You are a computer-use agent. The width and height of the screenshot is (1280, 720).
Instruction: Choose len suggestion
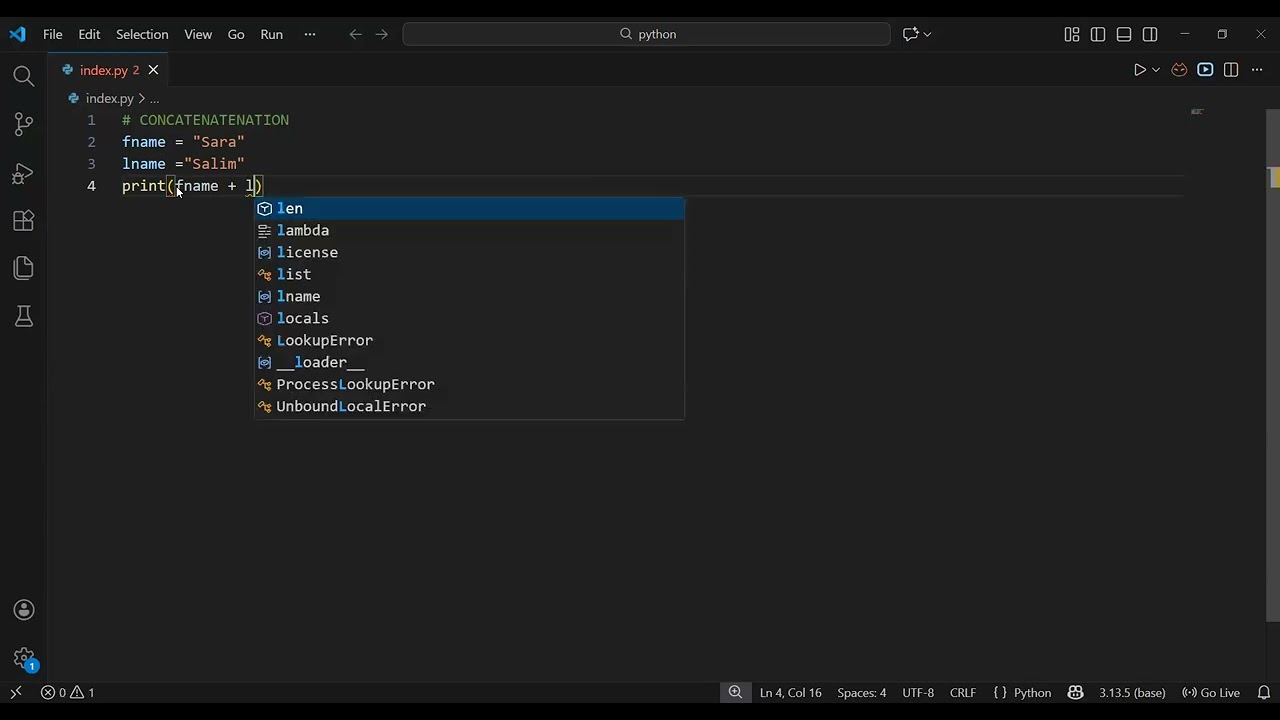tap(469, 208)
